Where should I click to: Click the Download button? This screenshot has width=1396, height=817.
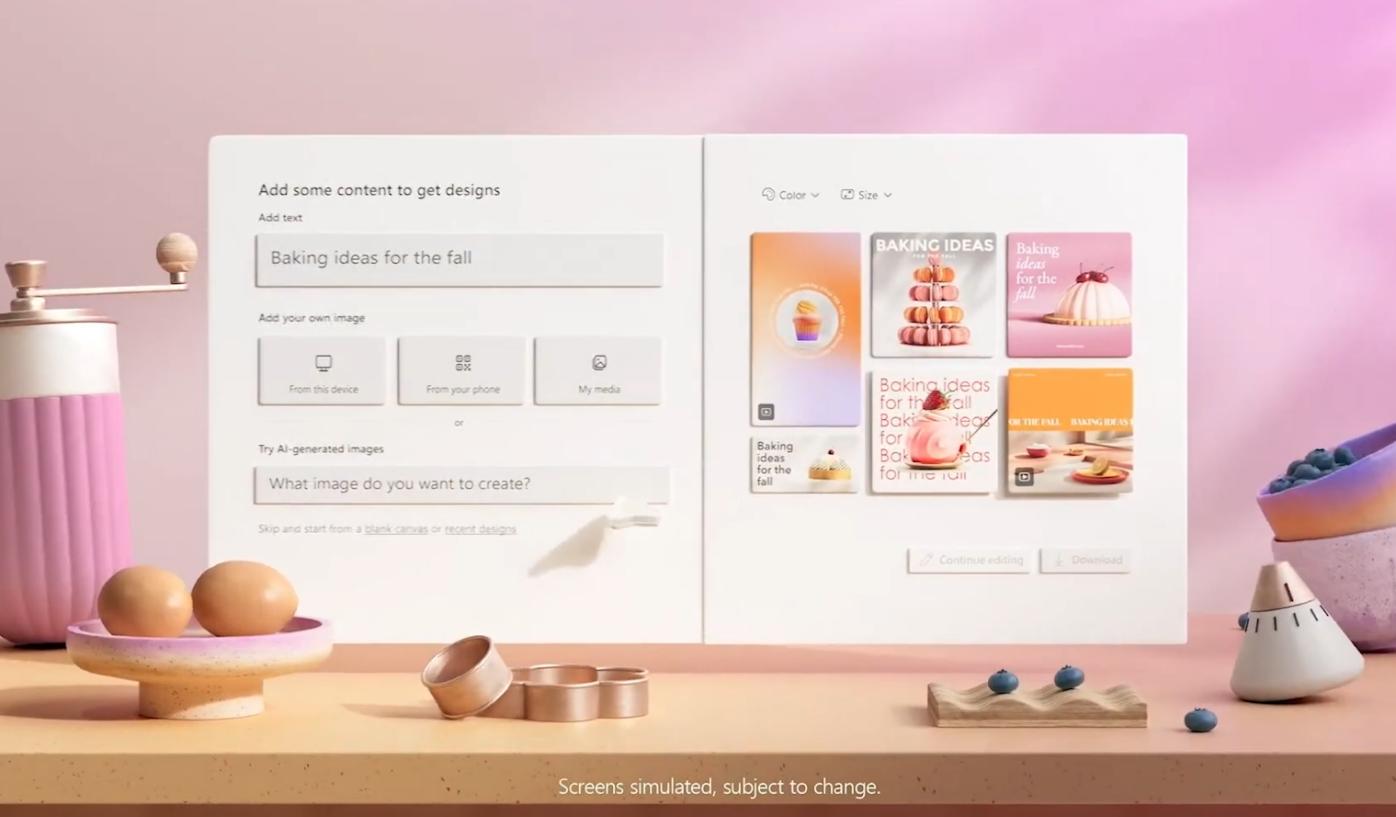coord(1086,560)
